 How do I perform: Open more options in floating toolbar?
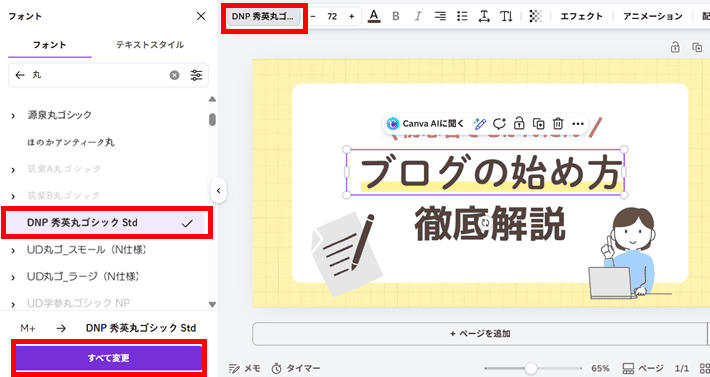(578, 124)
